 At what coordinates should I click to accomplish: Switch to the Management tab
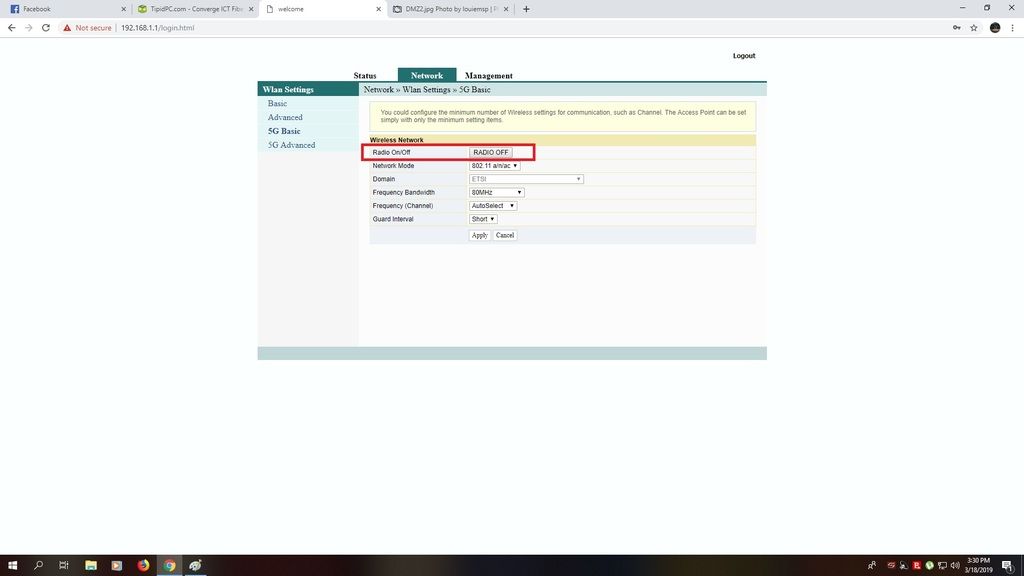click(489, 75)
